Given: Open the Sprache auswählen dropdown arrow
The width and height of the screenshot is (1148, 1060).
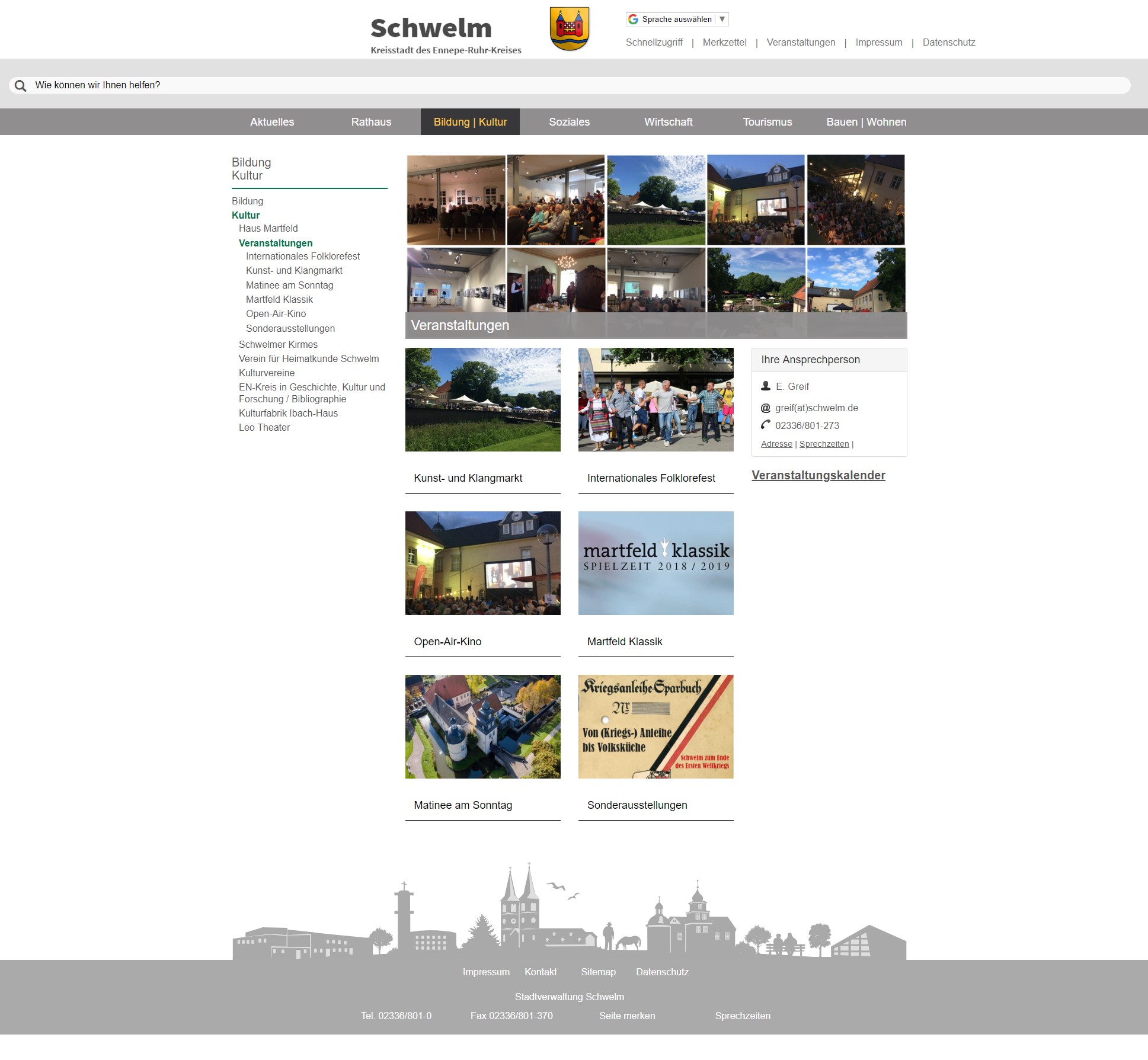Looking at the screenshot, I should click(x=722, y=20).
